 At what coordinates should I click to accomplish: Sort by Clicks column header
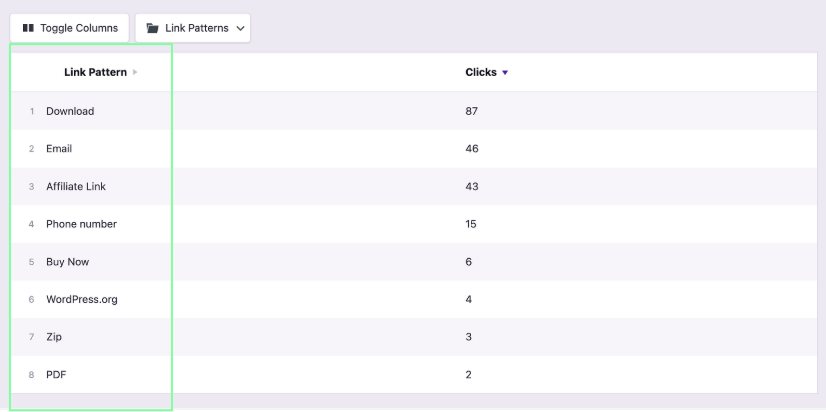tap(481, 72)
